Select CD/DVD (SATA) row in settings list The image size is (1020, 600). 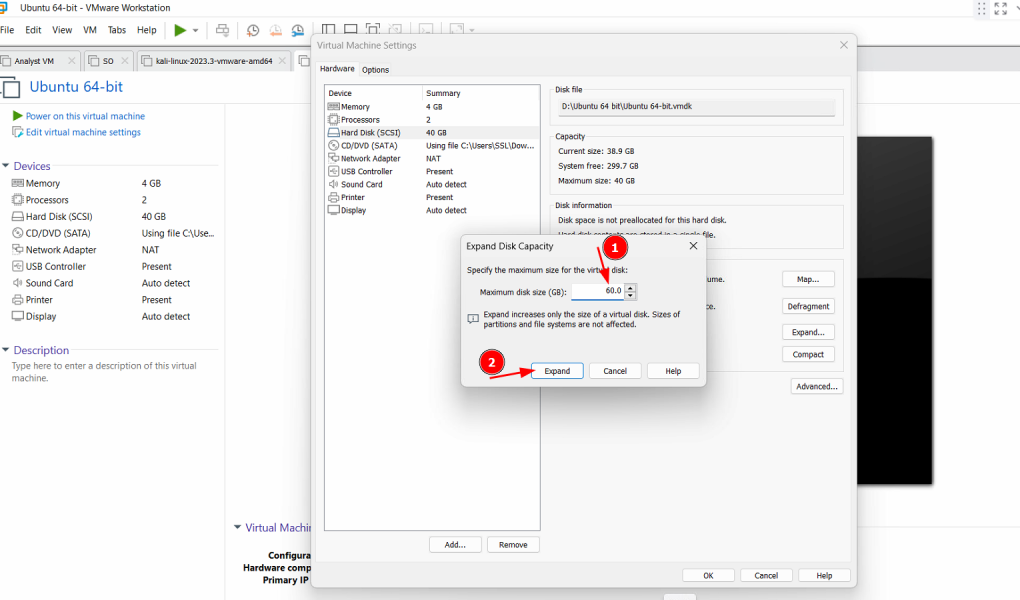tap(432, 146)
